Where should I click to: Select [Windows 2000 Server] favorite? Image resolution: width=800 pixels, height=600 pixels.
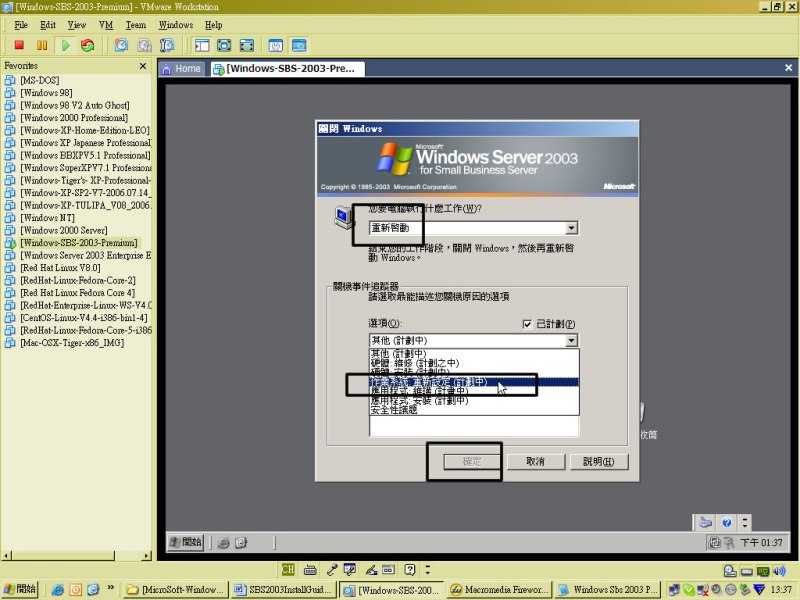(x=64, y=231)
